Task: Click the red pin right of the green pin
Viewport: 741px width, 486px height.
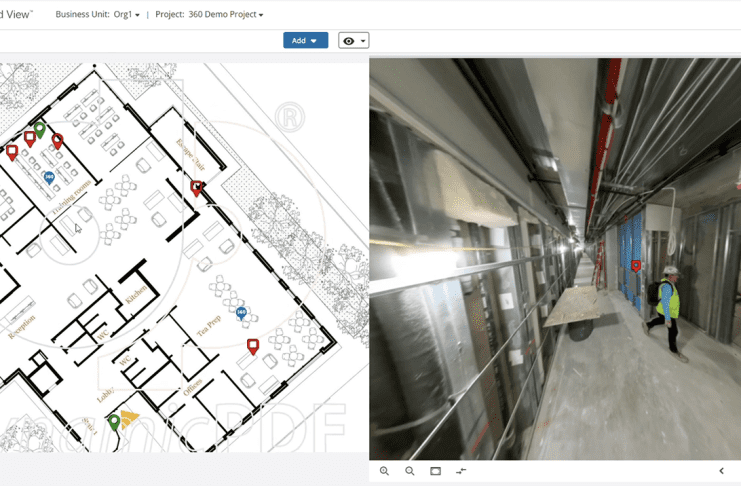Action: tap(57, 141)
